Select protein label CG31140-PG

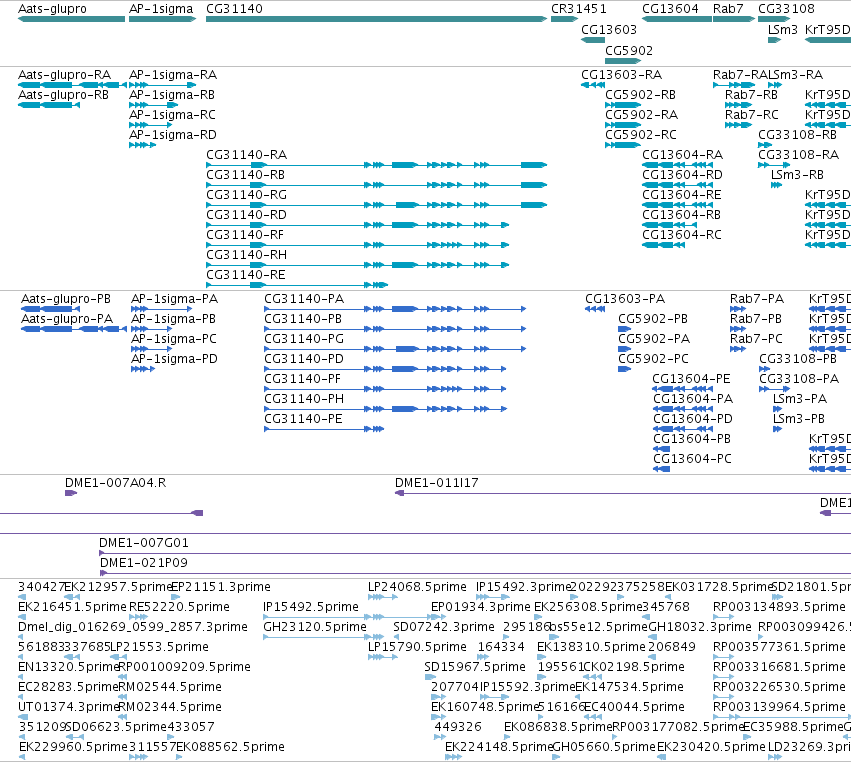click(304, 339)
